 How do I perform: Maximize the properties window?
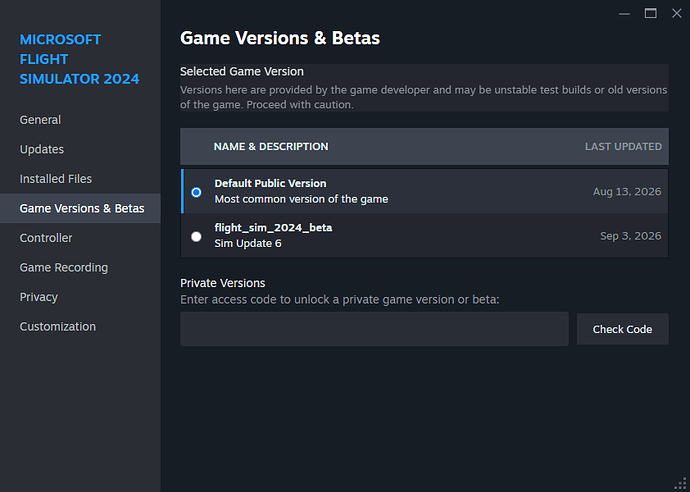[x=651, y=14]
